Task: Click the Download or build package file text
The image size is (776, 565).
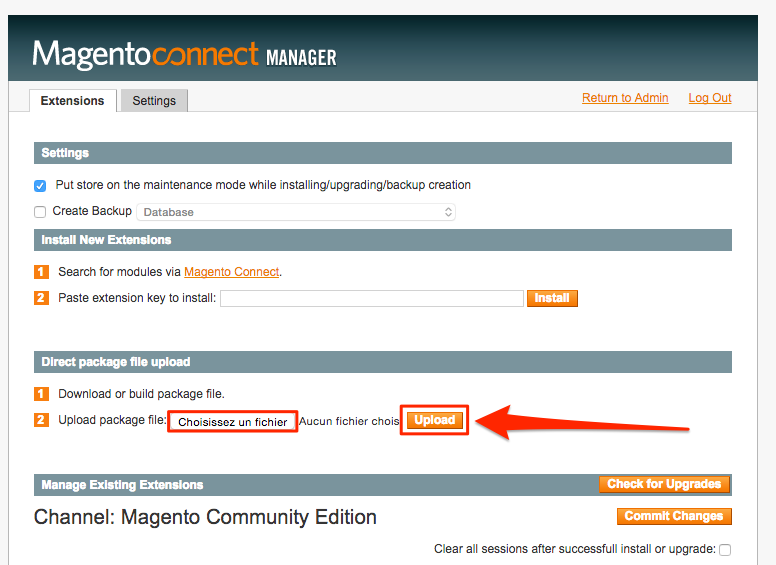Action: tap(142, 394)
